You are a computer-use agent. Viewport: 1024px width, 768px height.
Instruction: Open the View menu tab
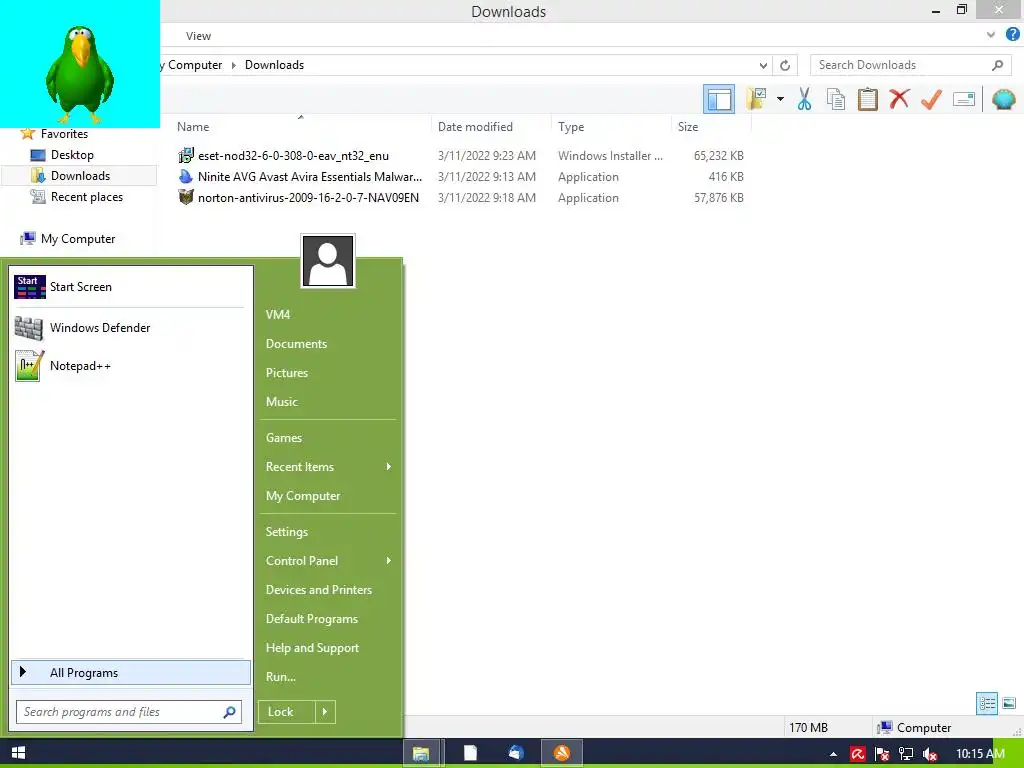point(198,36)
